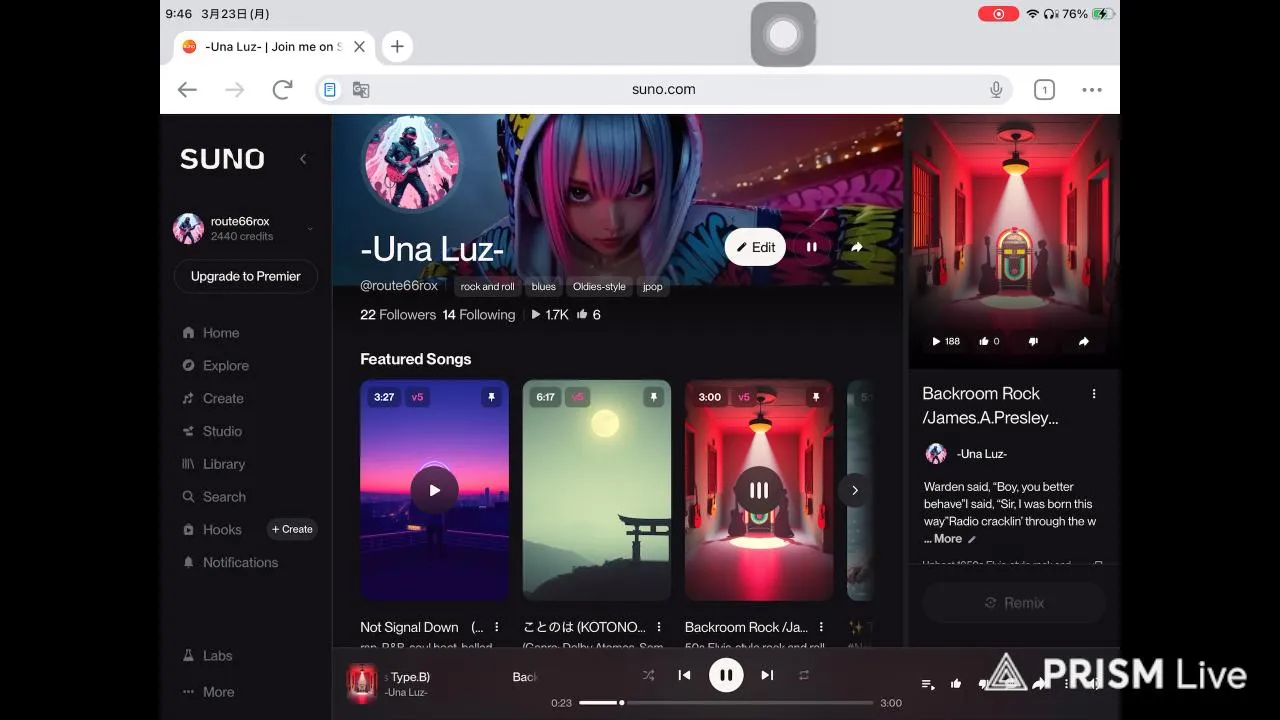Skip to the next track
Image resolution: width=1280 pixels, height=720 pixels.
pyautogui.click(x=767, y=675)
